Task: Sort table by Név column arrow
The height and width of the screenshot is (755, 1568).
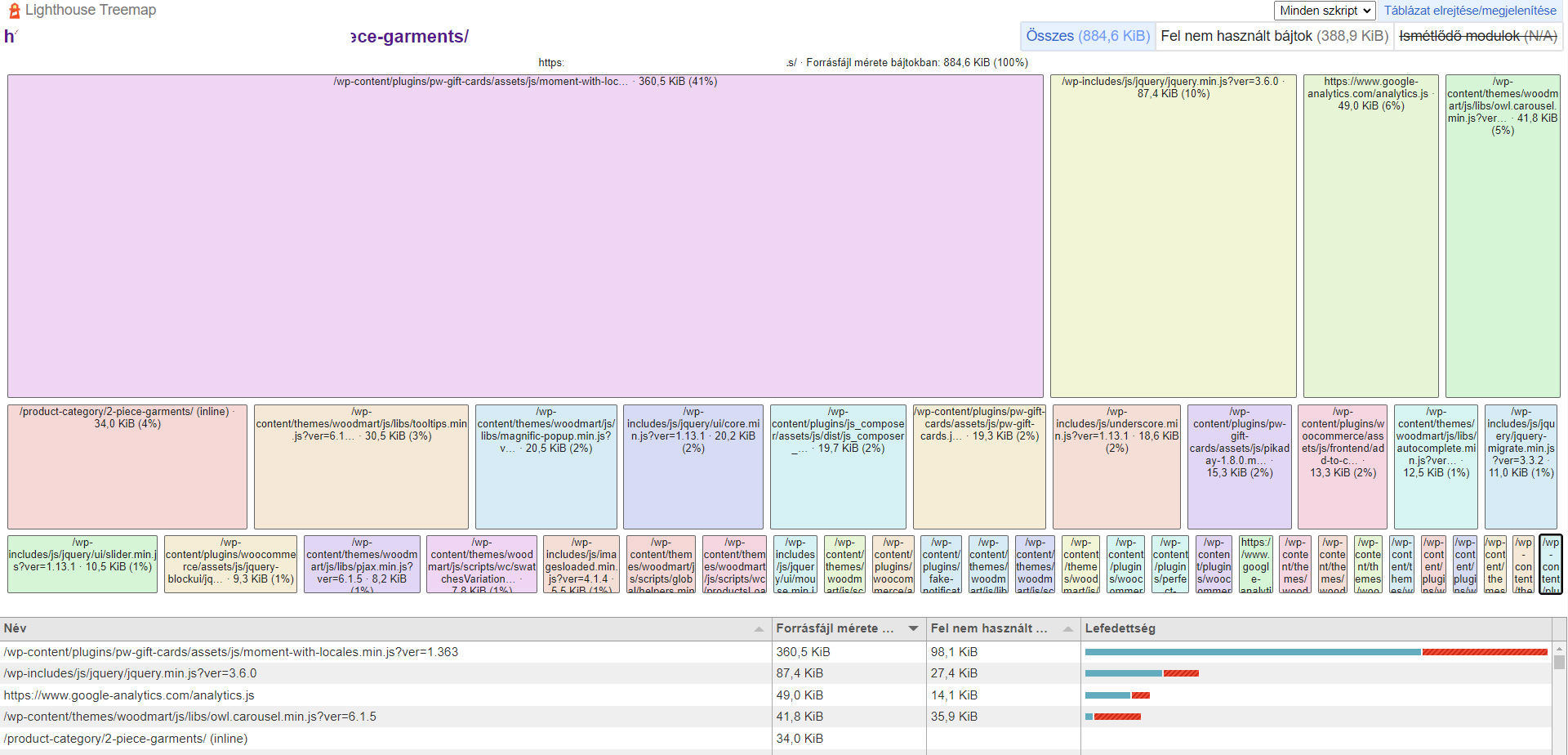Action: (759, 629)
